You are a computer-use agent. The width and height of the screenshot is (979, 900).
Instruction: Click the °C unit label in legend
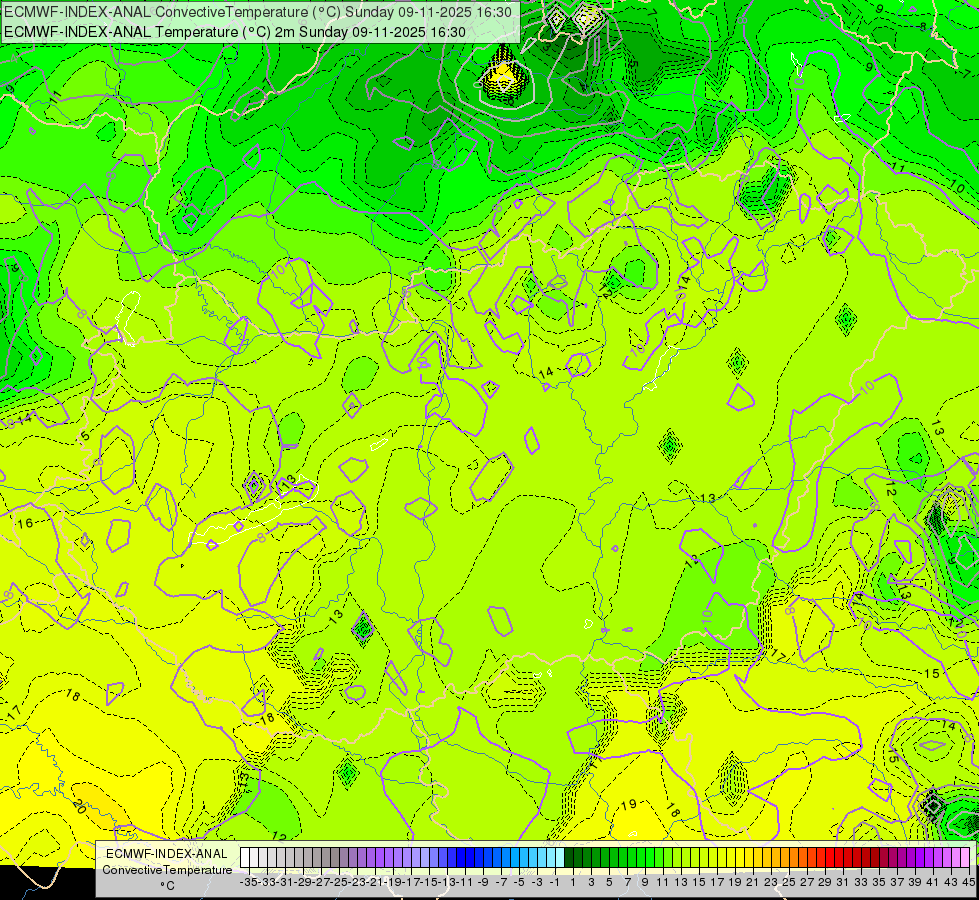point(167,885)
